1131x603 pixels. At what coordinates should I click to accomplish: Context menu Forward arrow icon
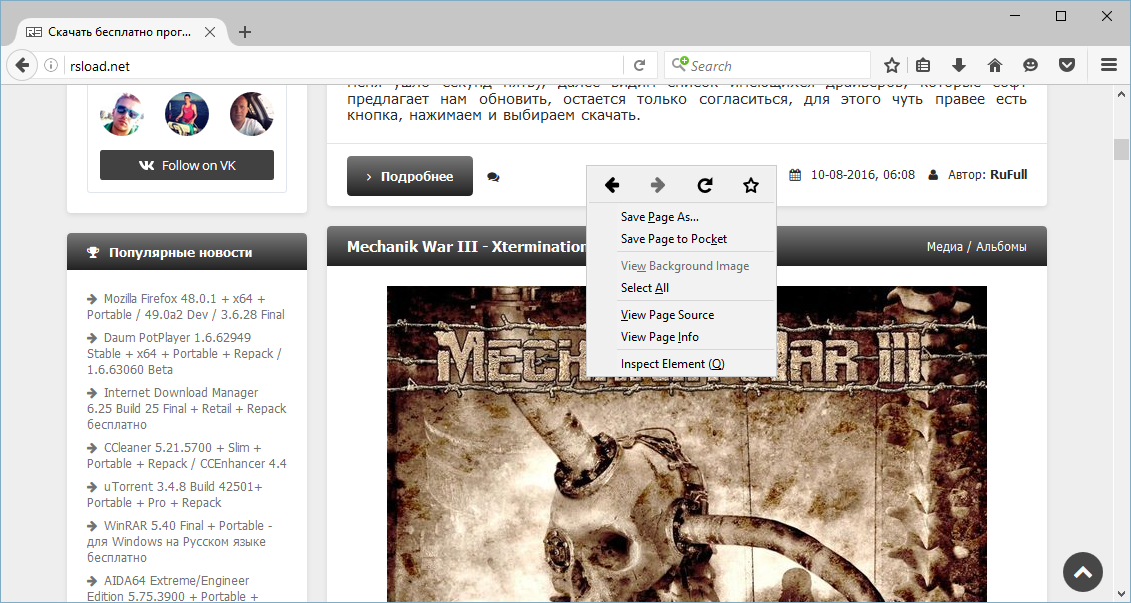pos(657,185)
